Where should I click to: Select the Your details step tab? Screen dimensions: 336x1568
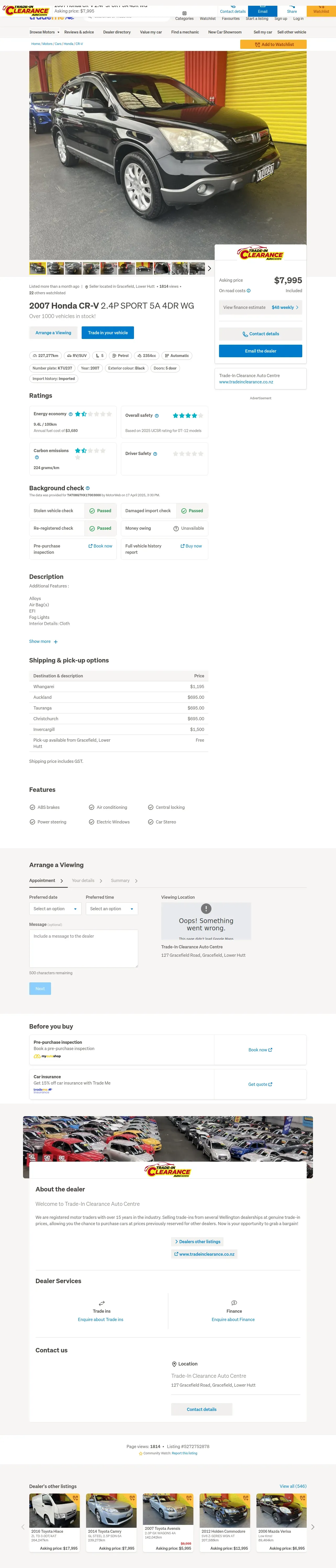[83, 881]
